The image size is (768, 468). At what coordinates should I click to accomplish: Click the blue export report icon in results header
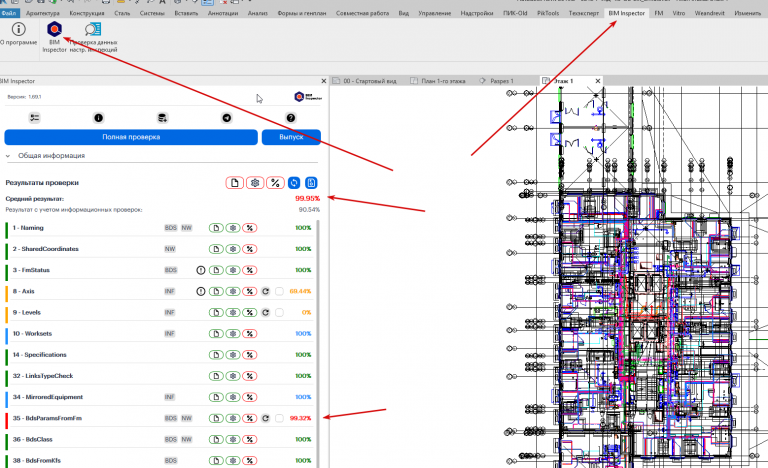pyautogui.click(x=311, y=183)
